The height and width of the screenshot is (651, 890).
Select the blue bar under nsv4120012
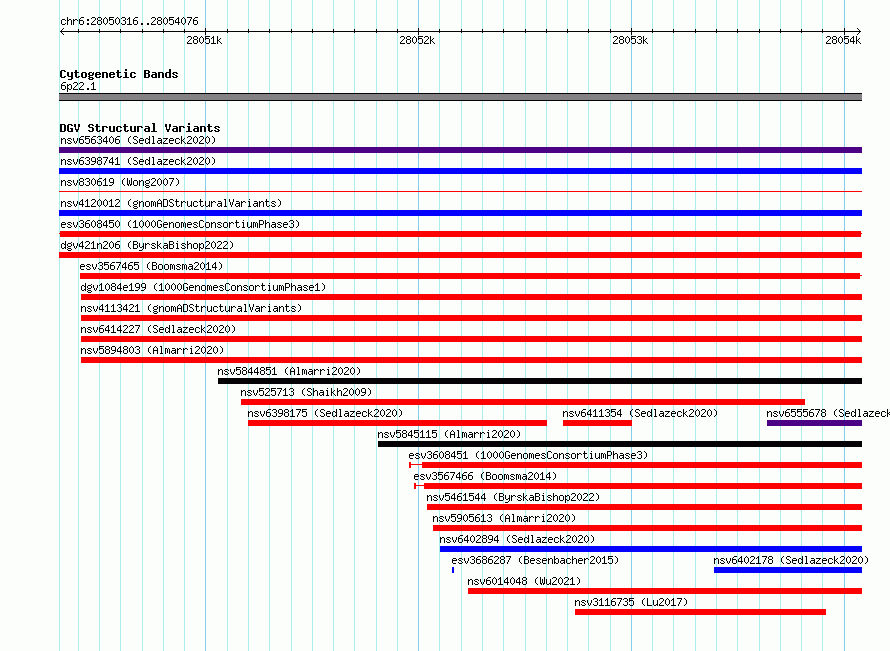pos(460,213)
